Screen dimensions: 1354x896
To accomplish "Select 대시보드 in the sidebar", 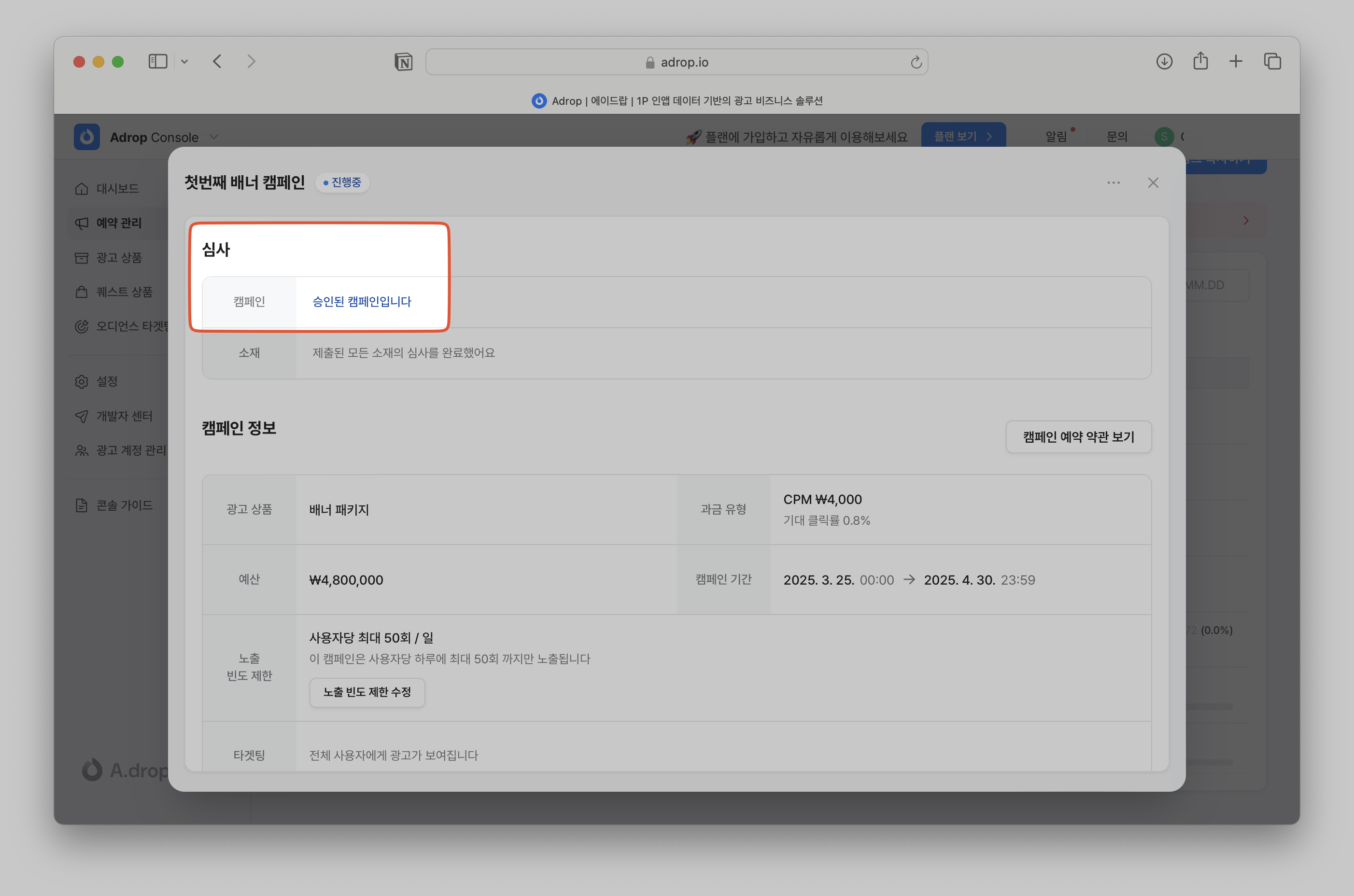I will 117,189.
